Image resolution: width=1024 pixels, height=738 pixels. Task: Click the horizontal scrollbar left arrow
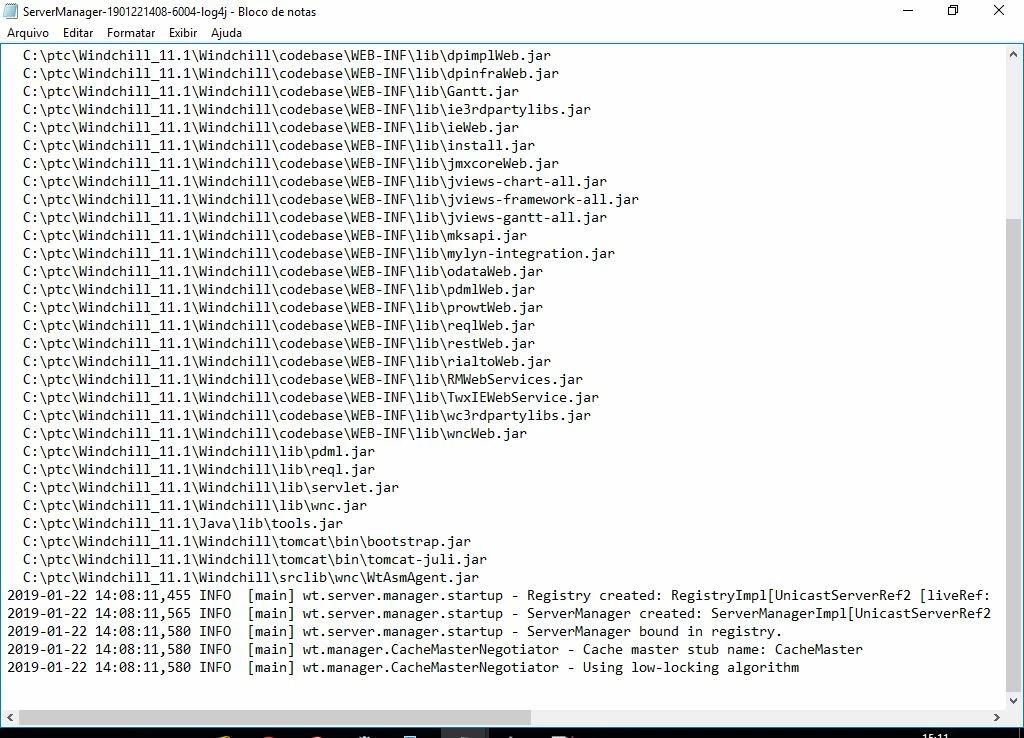(10, 717)
